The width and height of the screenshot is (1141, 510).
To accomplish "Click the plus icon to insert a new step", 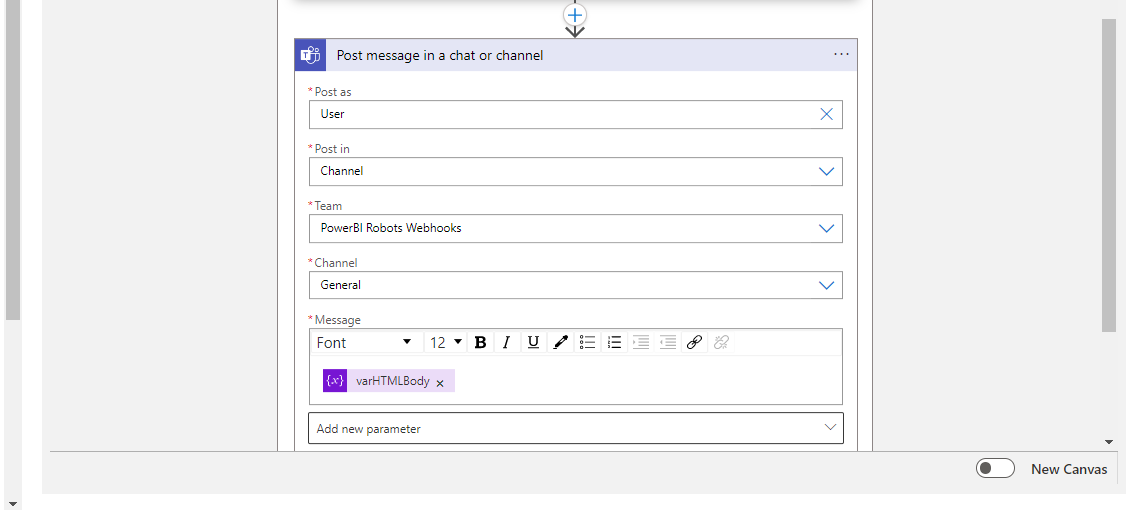I will (x=575, y=15).
